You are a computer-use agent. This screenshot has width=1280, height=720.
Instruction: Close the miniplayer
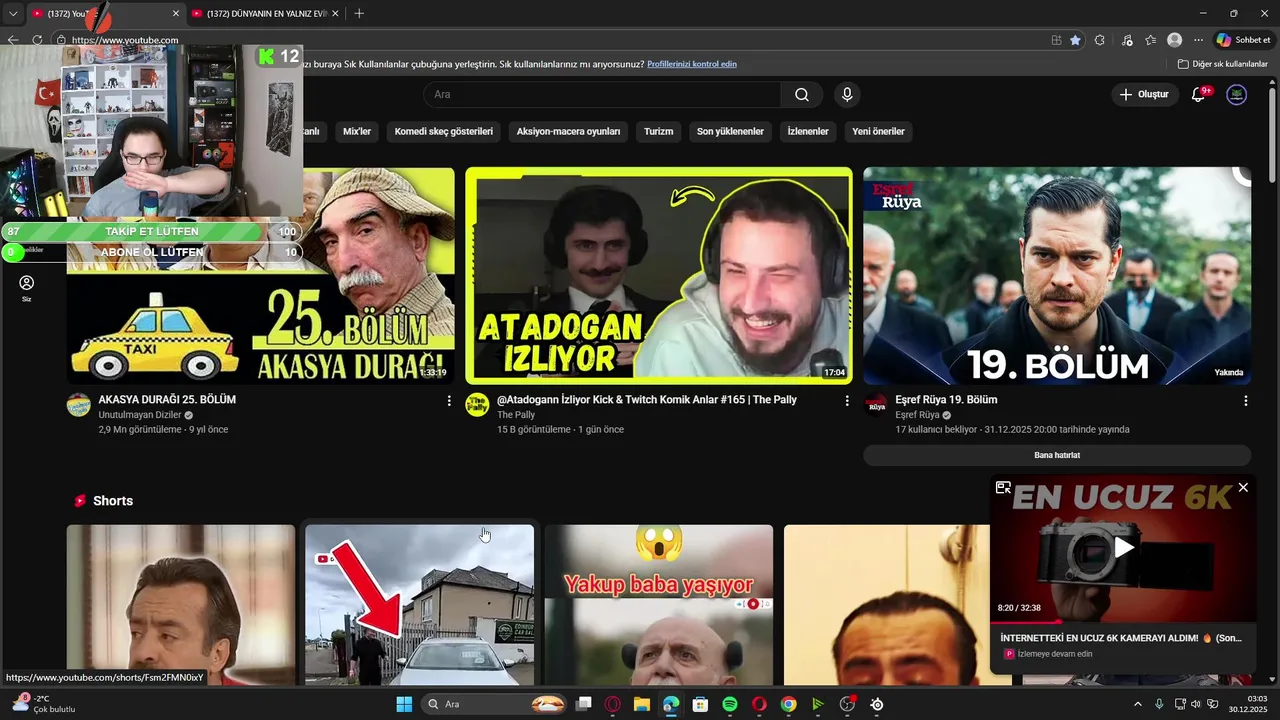click(x=1243, y=488)
